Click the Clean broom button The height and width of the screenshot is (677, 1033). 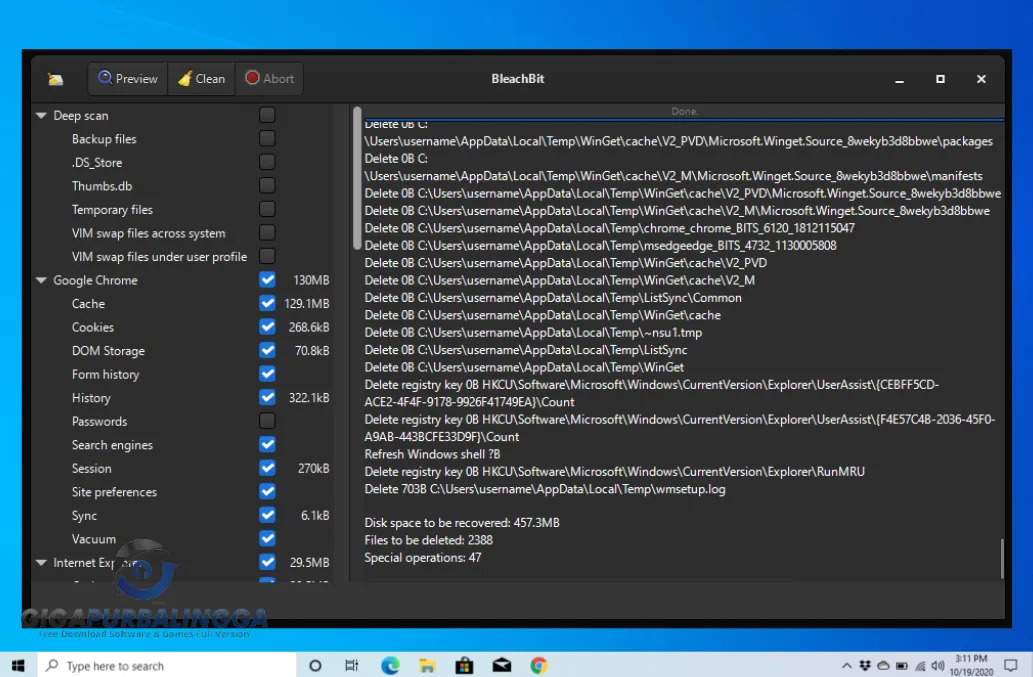(x=202, y=78)
